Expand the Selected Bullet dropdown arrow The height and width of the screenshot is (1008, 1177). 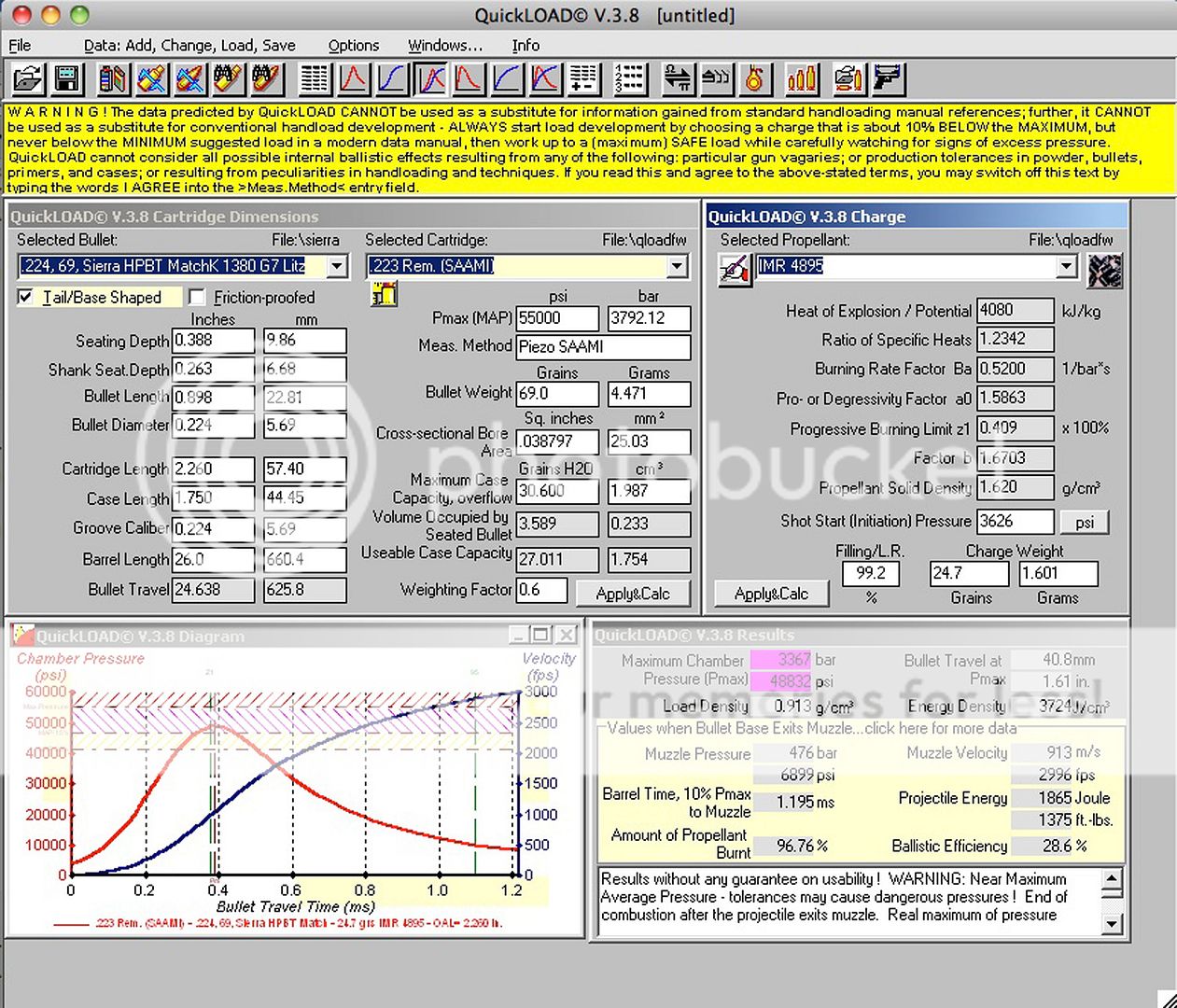(x=337, y=267)
